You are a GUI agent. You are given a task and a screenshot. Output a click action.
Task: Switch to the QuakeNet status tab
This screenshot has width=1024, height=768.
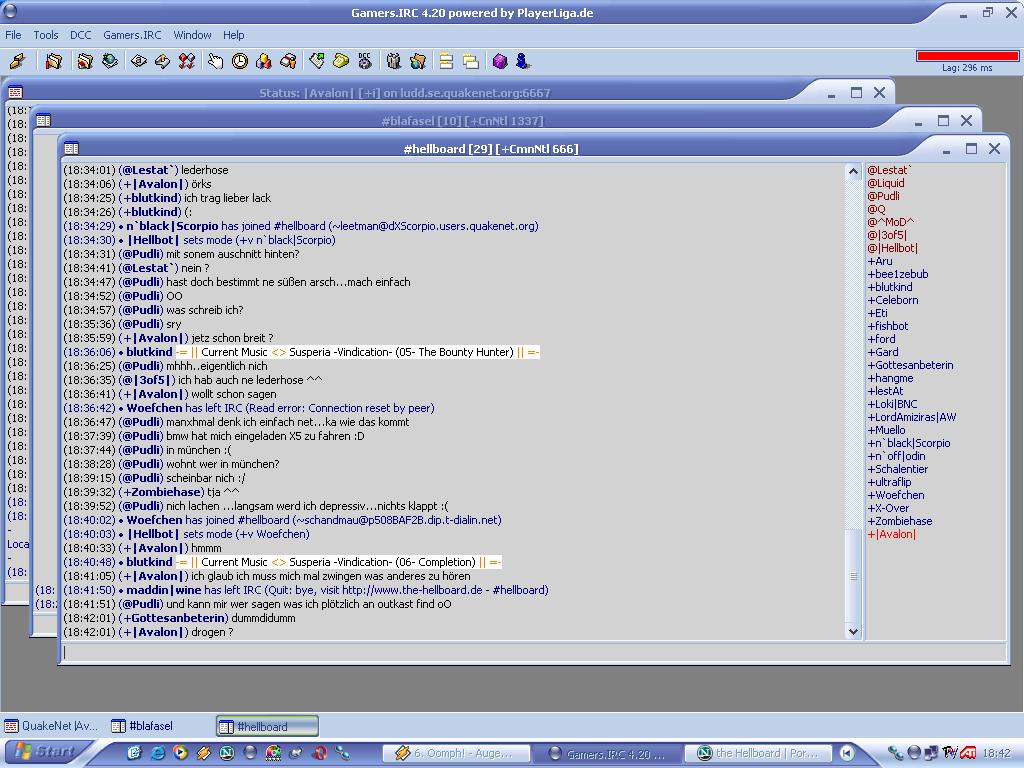(x=52, y=726)
